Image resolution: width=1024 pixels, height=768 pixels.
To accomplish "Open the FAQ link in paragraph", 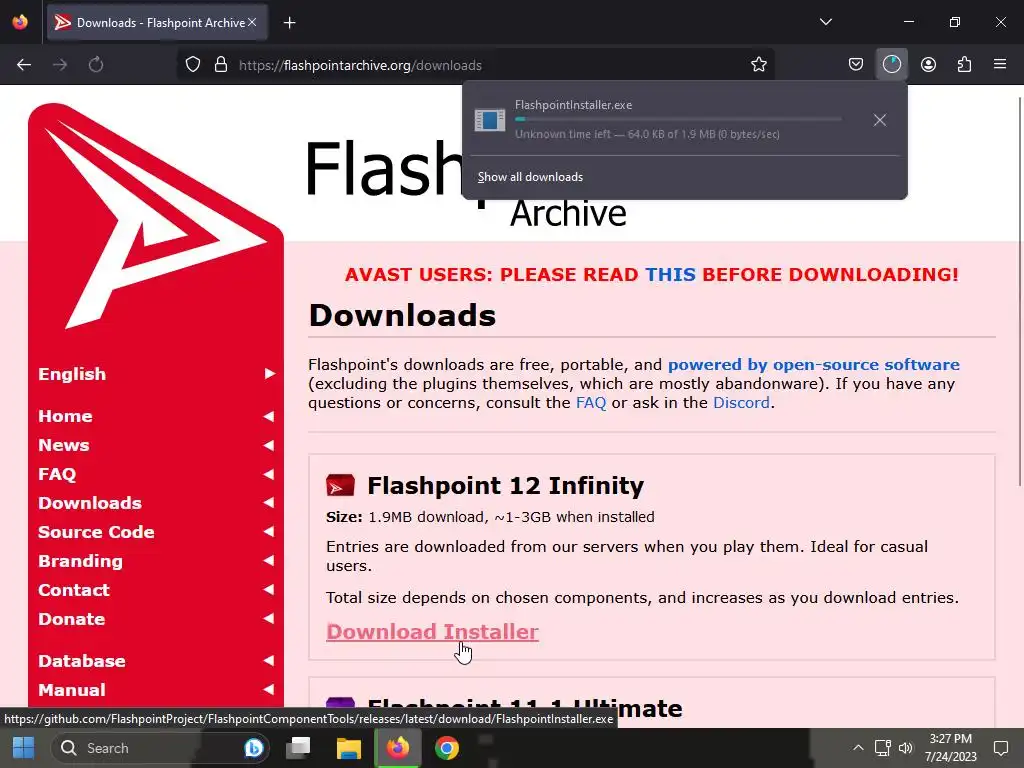I will 590,403.
